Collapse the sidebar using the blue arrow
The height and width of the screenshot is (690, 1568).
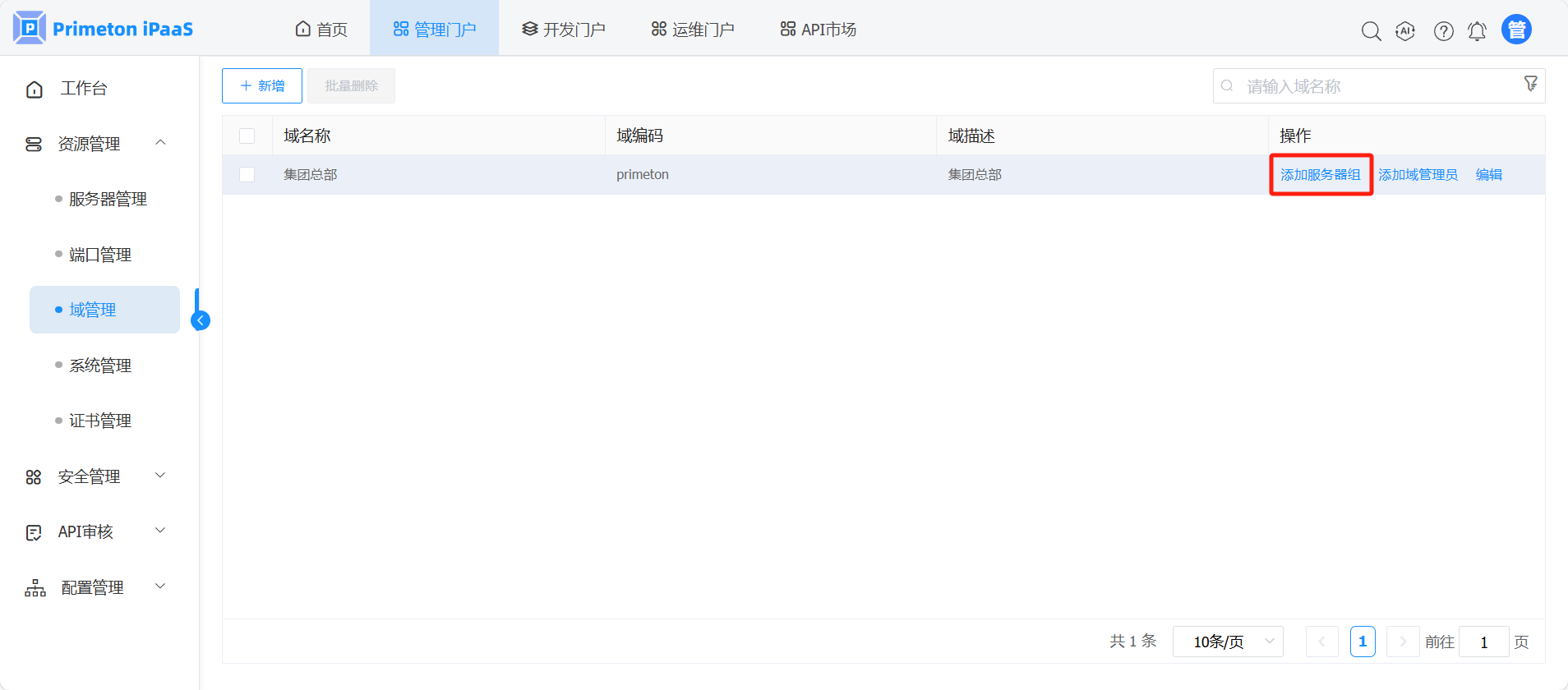pyautogui.click(x=201, y=320)
